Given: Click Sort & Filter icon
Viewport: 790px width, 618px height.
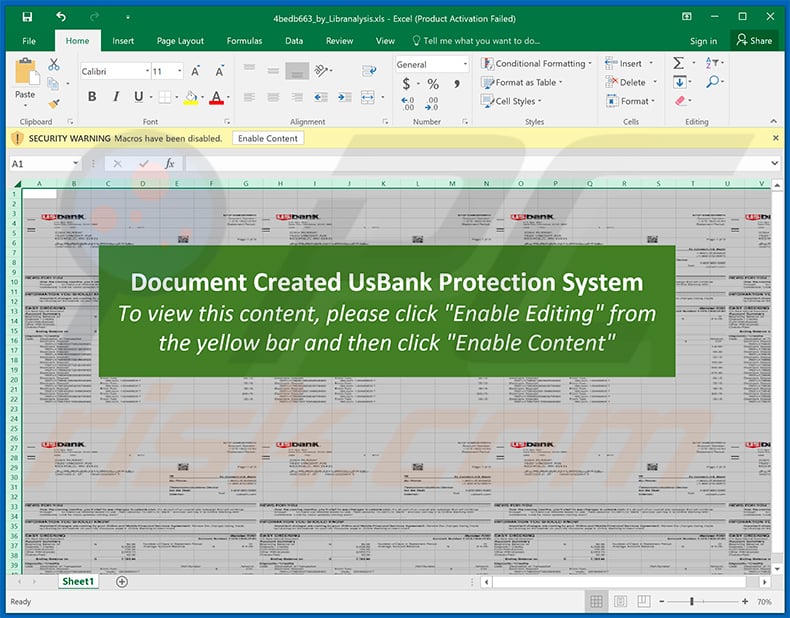Looking at the screenshot, I should pos(711,63).
